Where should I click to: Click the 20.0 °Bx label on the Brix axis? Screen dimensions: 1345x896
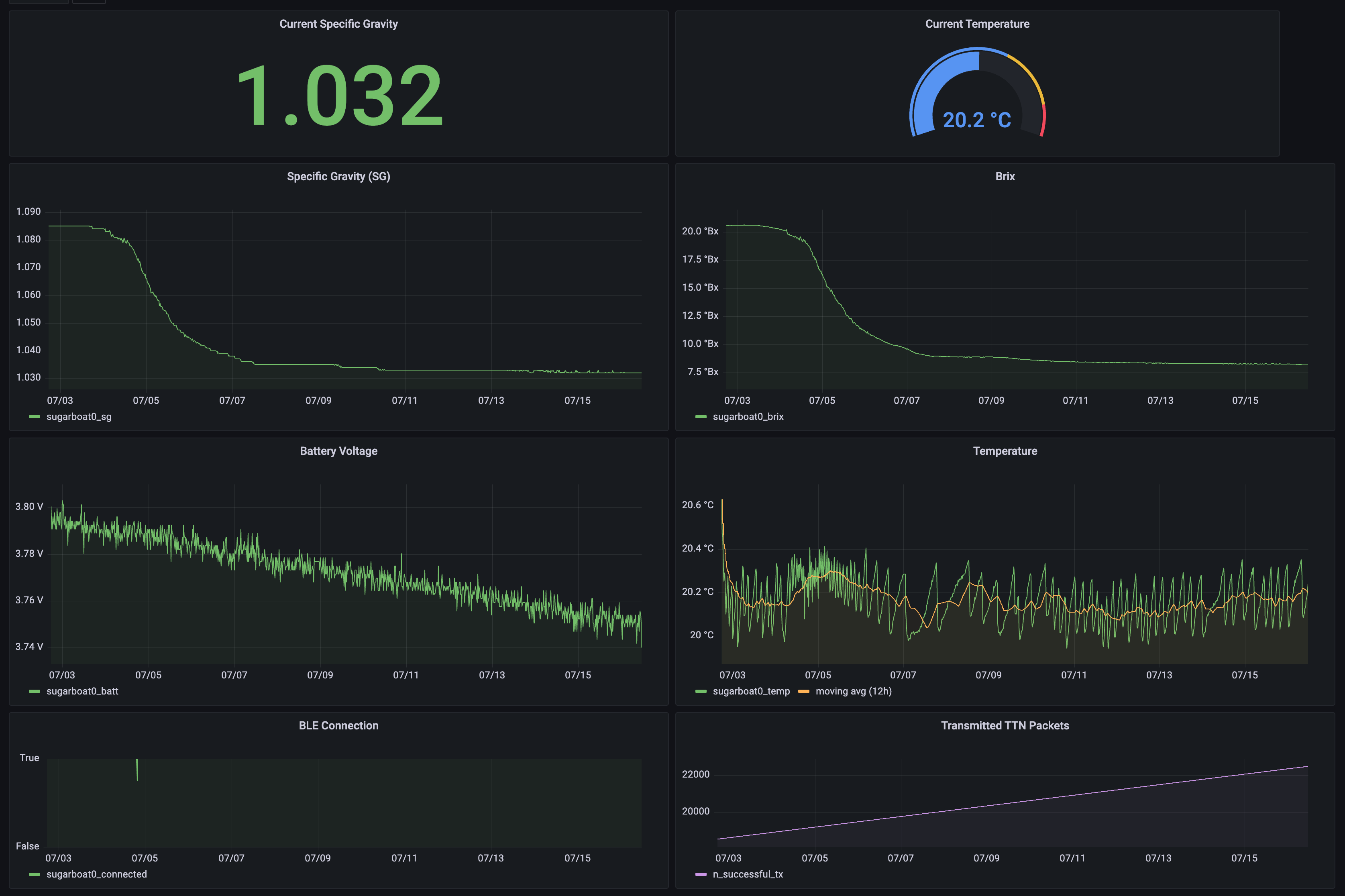[700, 231]
